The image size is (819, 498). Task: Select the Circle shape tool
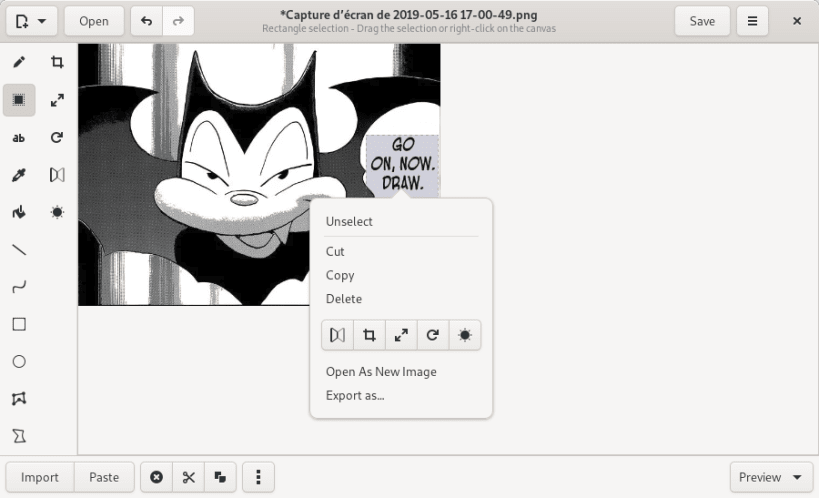click(x=19, y=362)
